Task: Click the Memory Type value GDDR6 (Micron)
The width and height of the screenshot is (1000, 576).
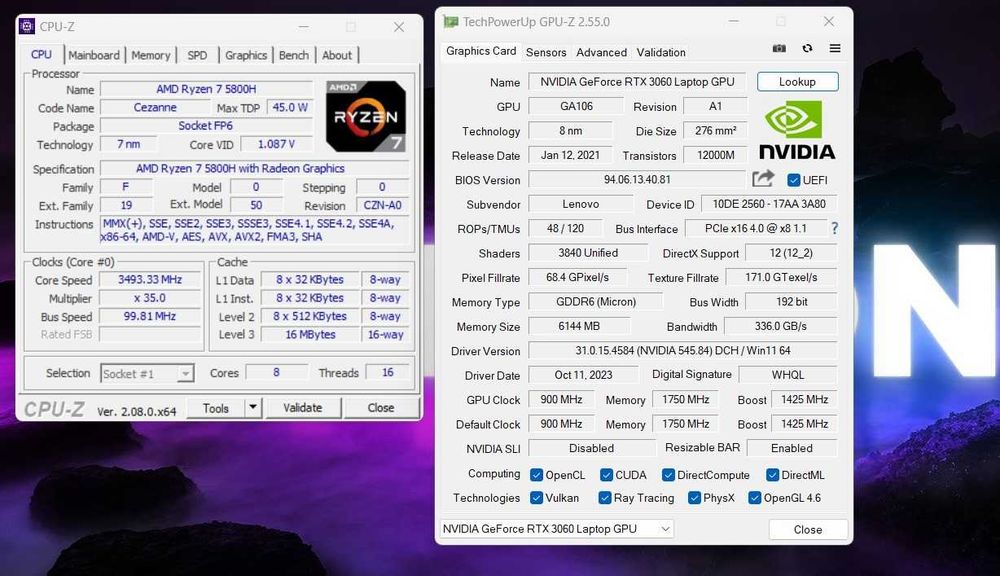Action: coord(596,302)
